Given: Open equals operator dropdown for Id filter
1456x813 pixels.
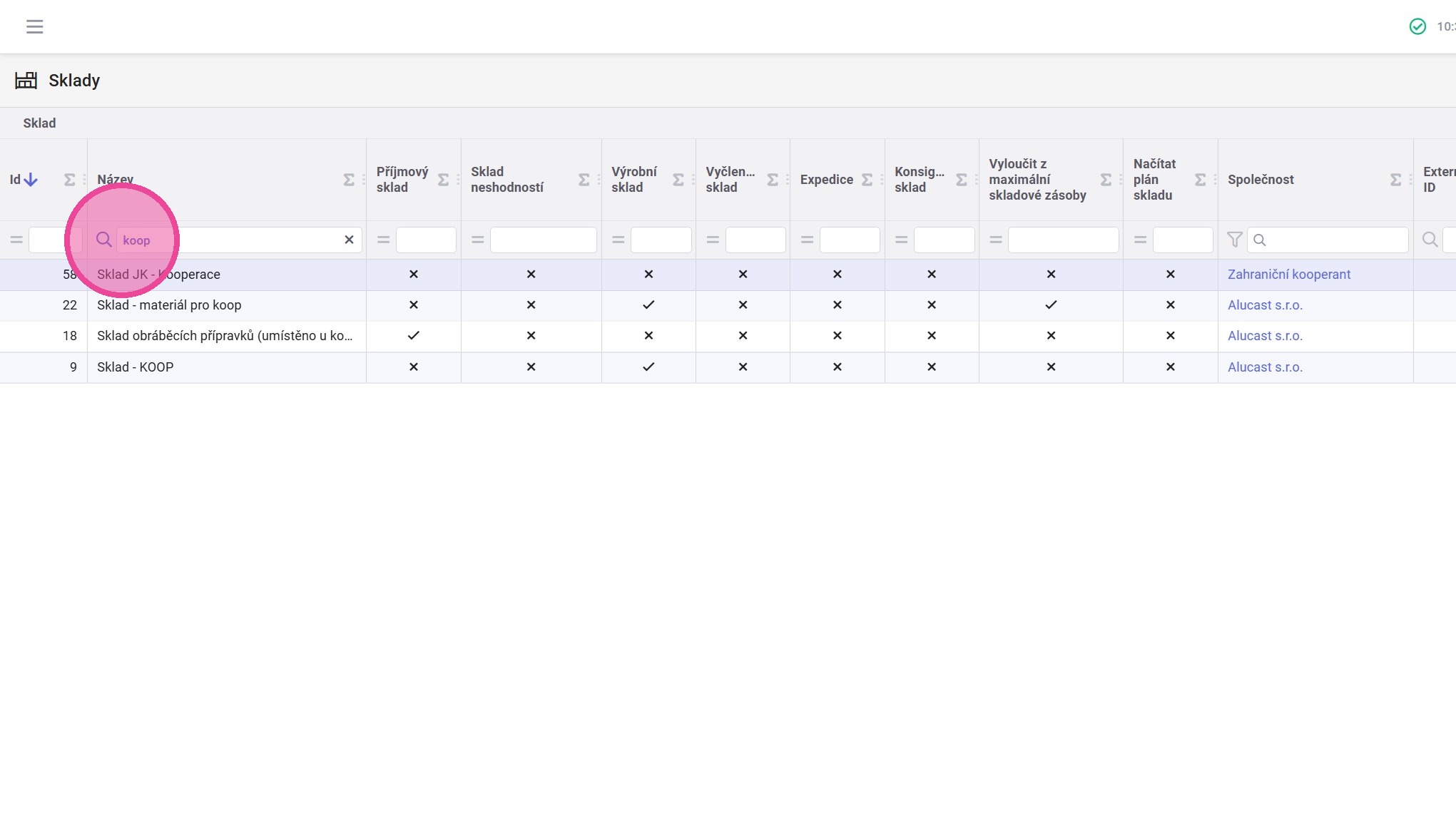Looking at the screenshot, I should coord(16,240).
